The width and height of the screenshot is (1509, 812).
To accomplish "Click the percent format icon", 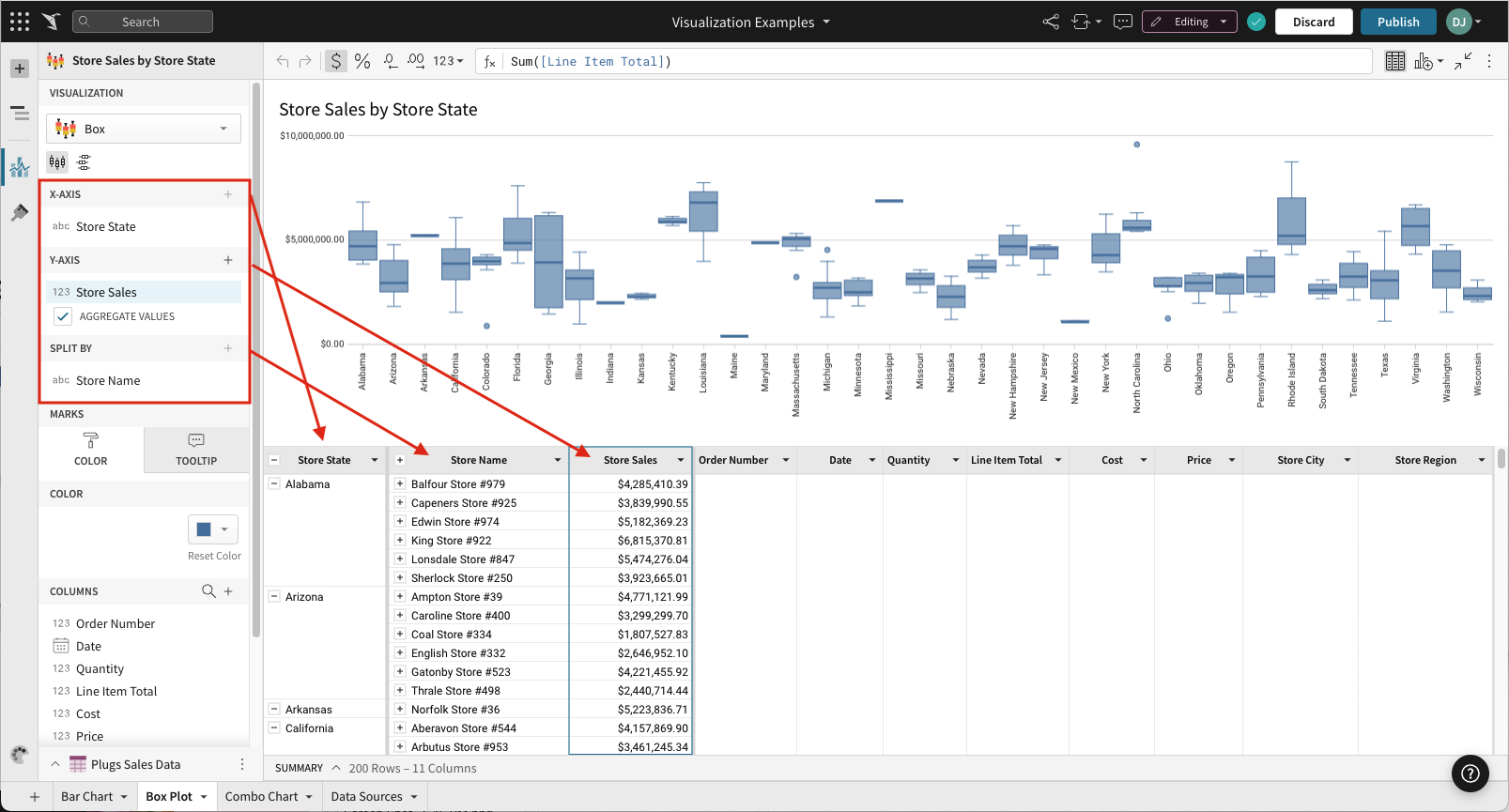I will pyautogui.click(x=362, y=61).
